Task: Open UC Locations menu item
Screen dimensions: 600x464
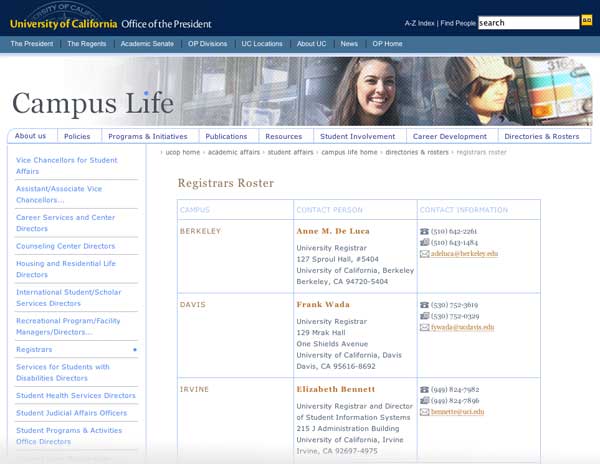Action: point(262,44)
